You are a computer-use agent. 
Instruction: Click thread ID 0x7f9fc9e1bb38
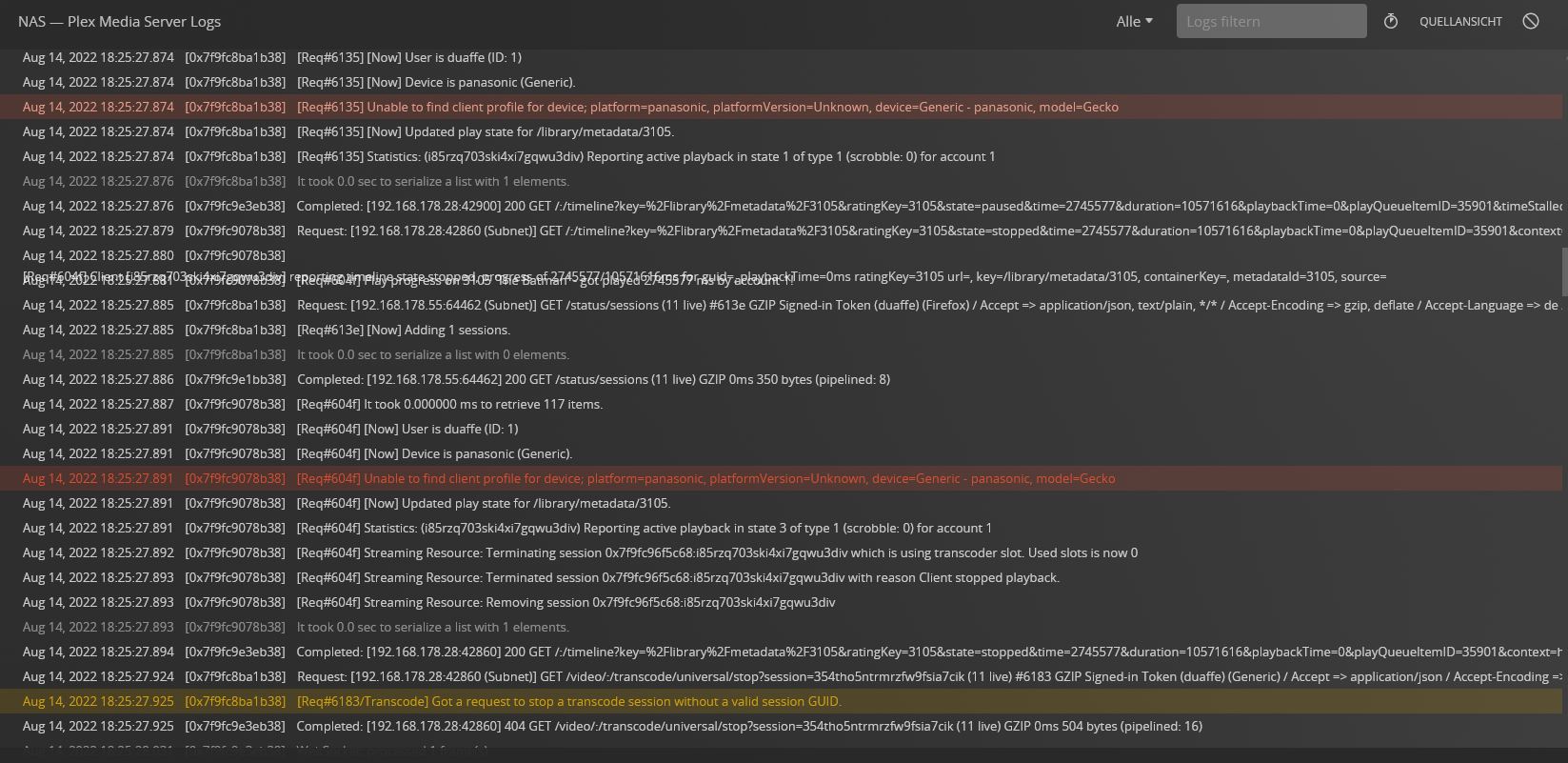point(234,379)
